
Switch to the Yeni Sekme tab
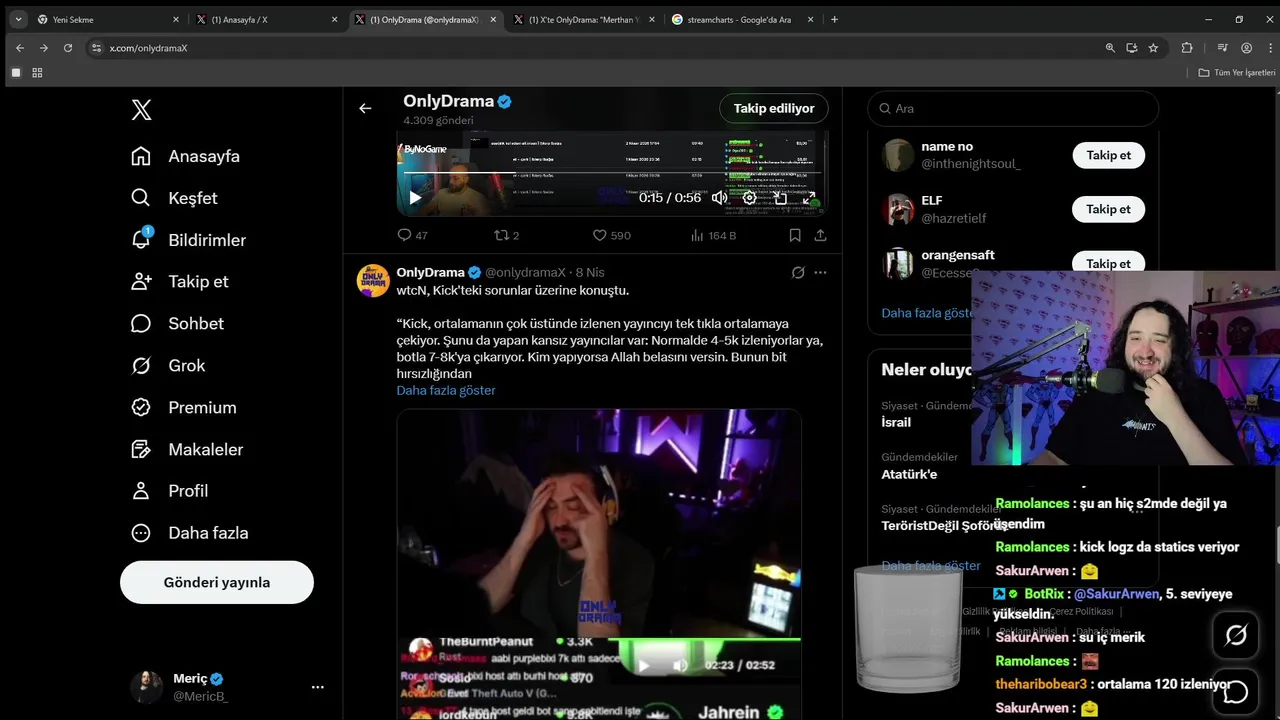pos(107,19)
